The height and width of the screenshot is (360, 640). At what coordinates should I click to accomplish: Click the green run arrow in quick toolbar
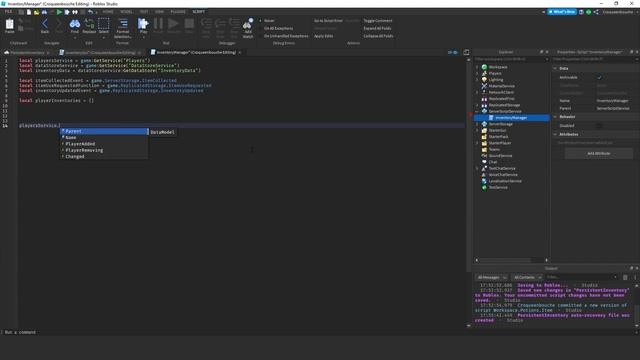point(59,12)
